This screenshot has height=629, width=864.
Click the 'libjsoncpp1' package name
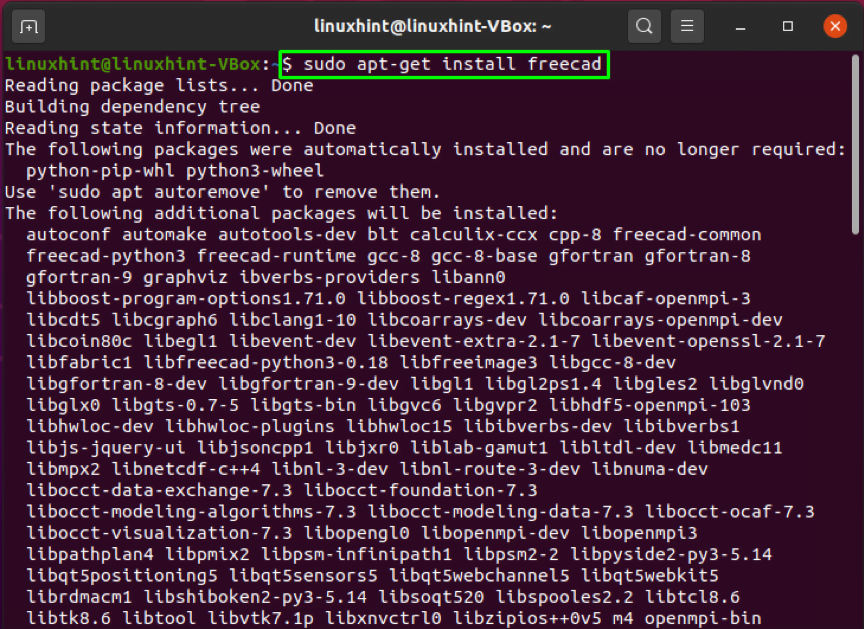(x=255, y=448)
